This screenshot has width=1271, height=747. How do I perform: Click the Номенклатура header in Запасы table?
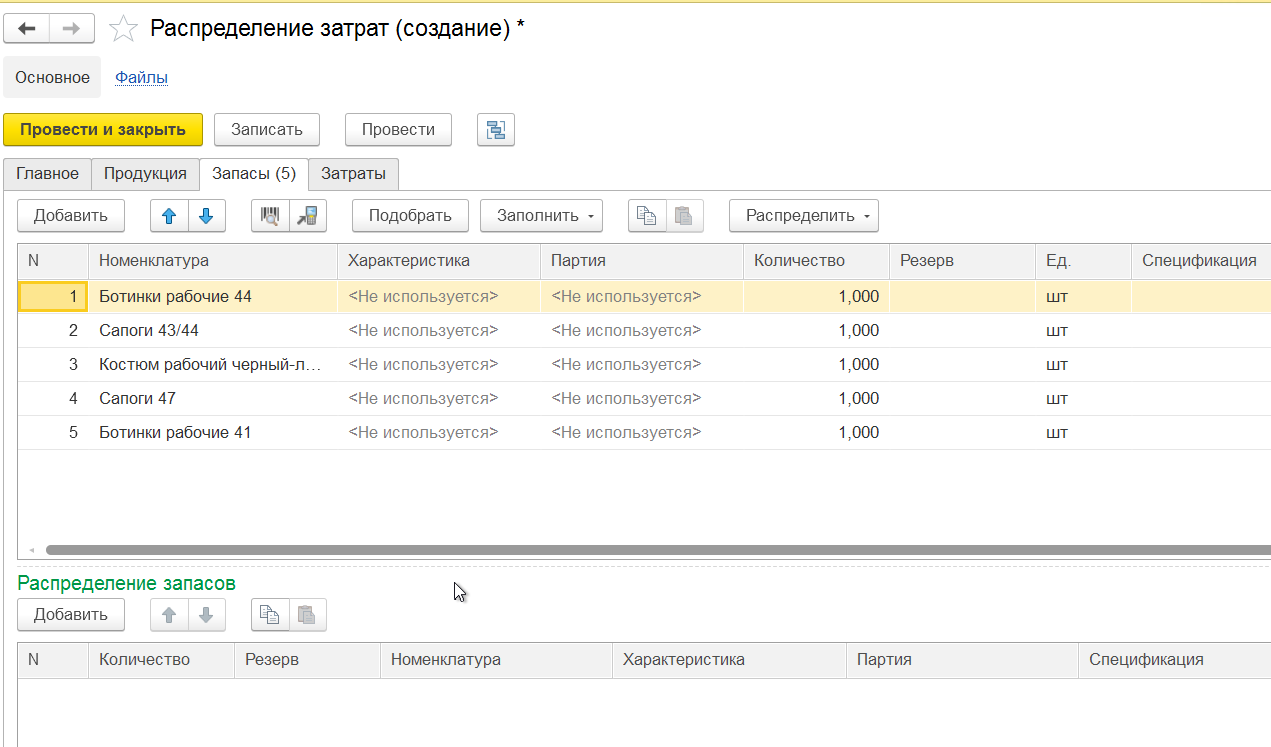(x=213, y=261)
